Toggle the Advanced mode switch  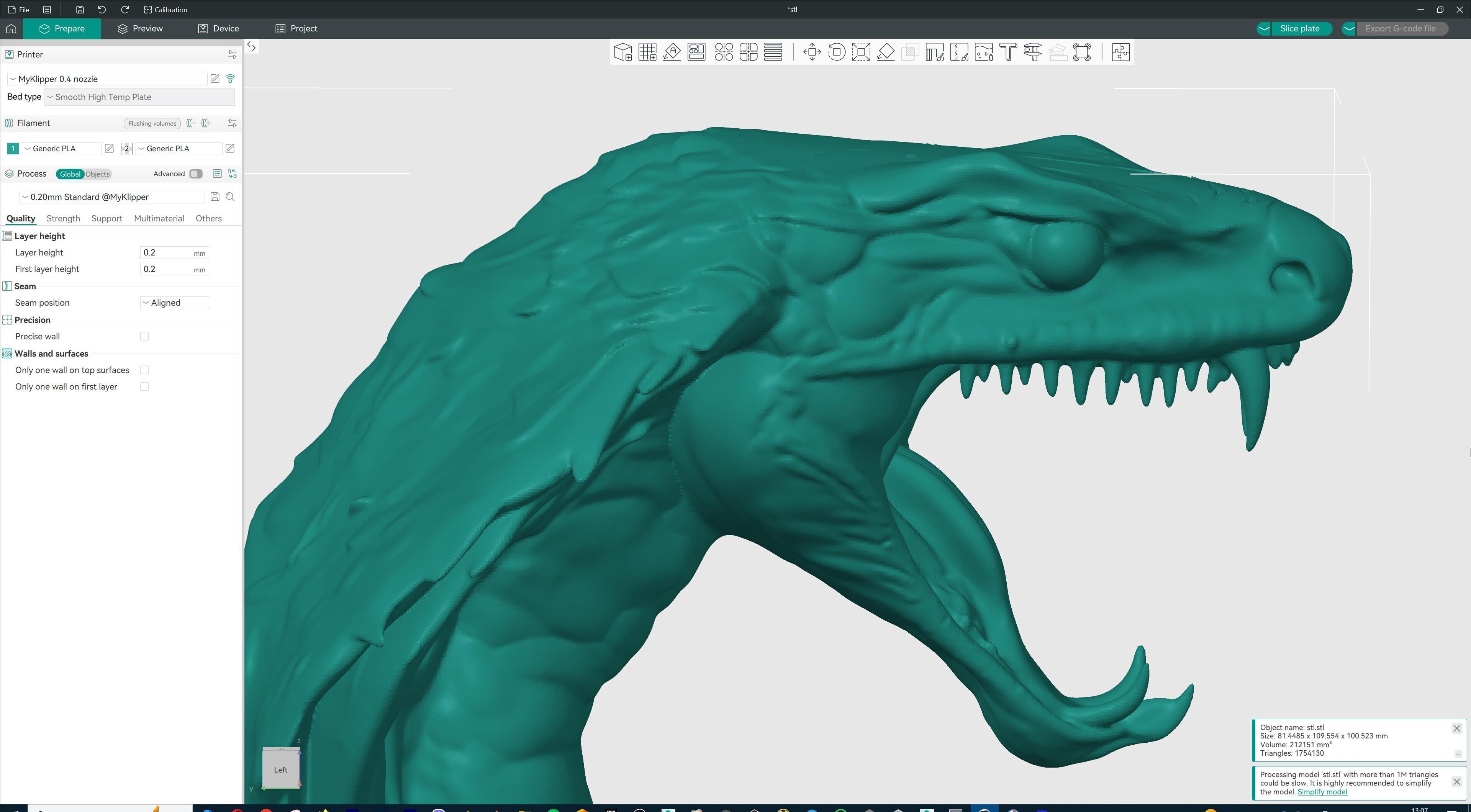point(196,174)
